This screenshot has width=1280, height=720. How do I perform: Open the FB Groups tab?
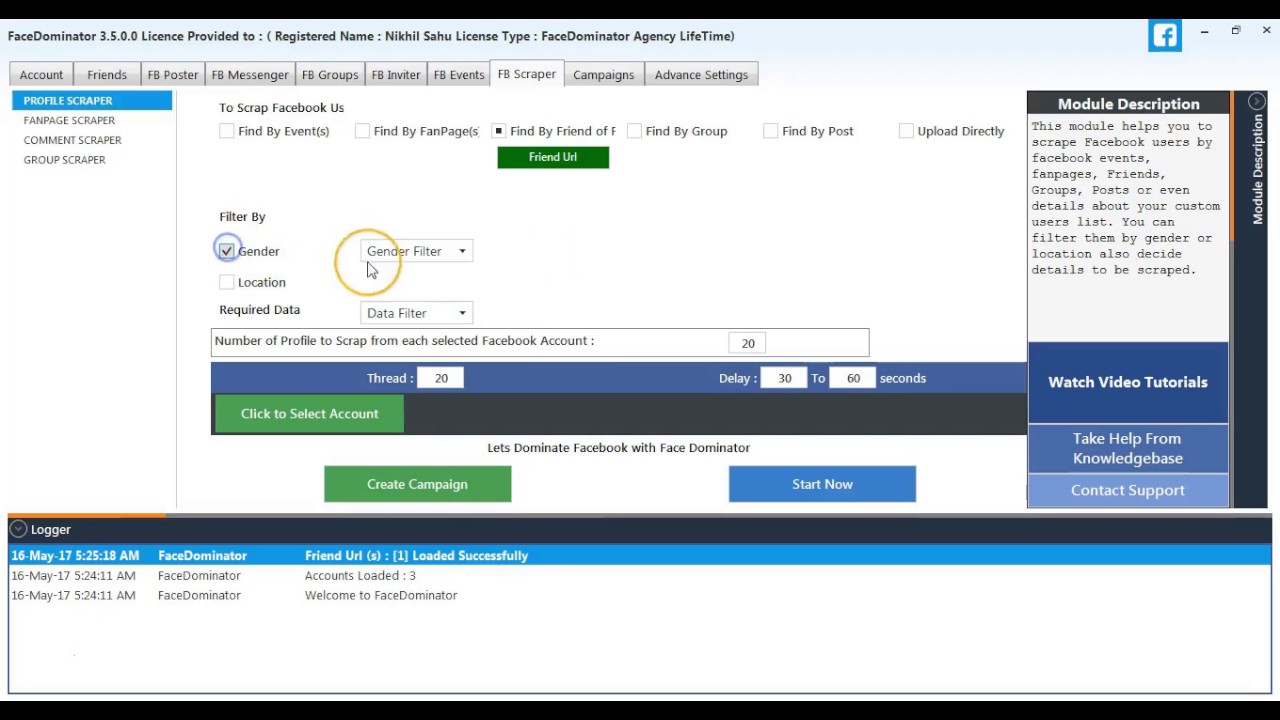coord(330,75)
